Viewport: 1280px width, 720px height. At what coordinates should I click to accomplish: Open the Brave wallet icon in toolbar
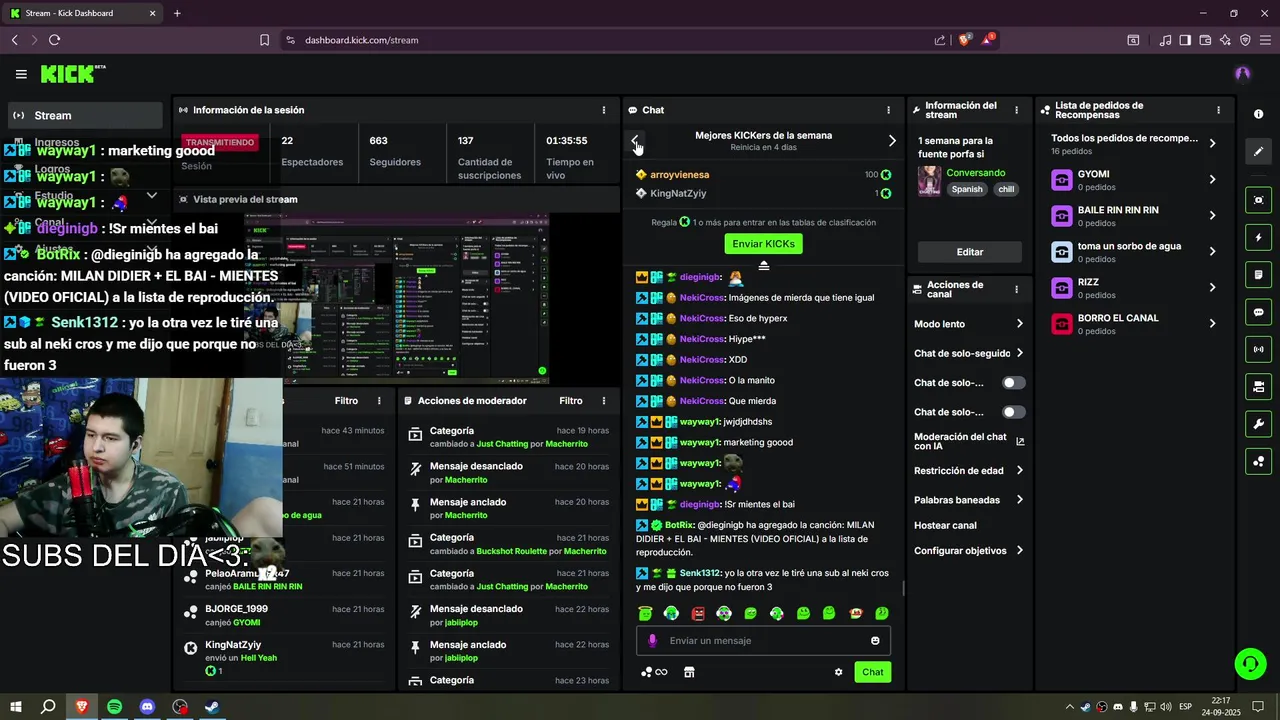pyautogui.click(x=1205, y=40)
